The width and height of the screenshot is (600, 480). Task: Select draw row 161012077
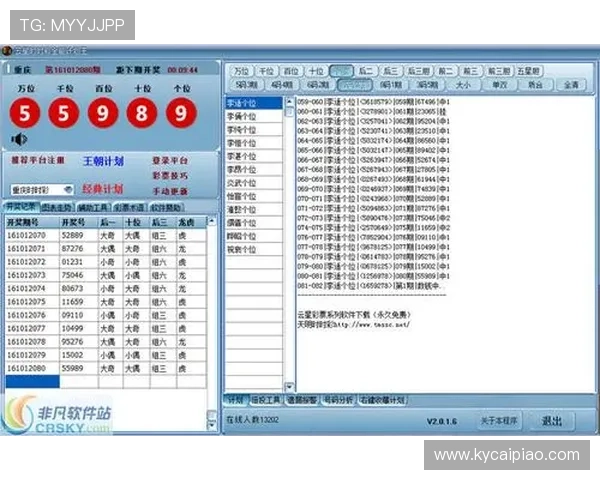pyautogui.click(x=106, y=328)
